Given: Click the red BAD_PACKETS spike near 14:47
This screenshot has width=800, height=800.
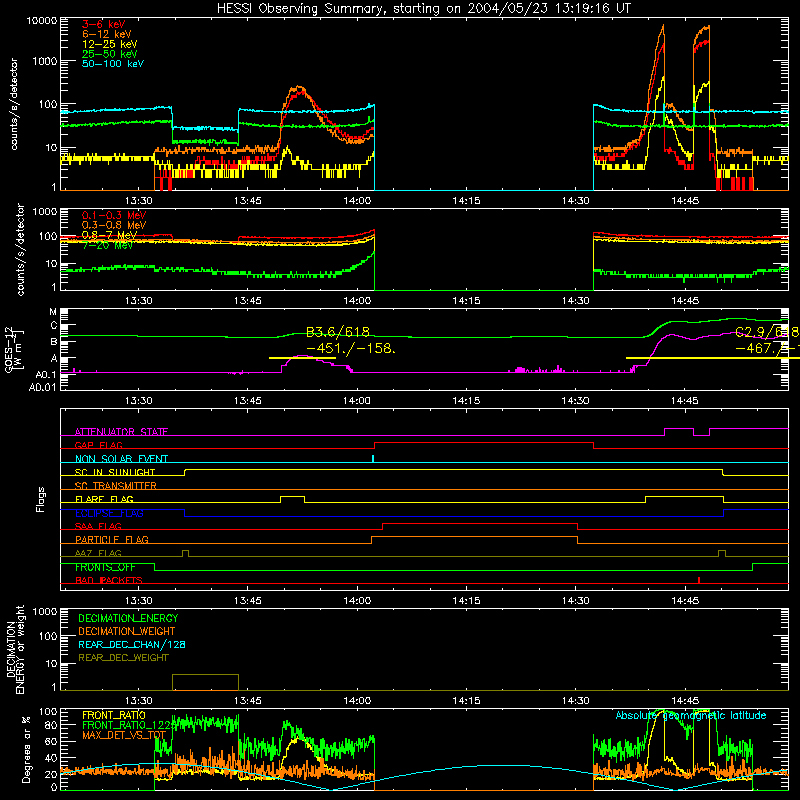Looking at the screenshot, I should click(x=698, y=580).
